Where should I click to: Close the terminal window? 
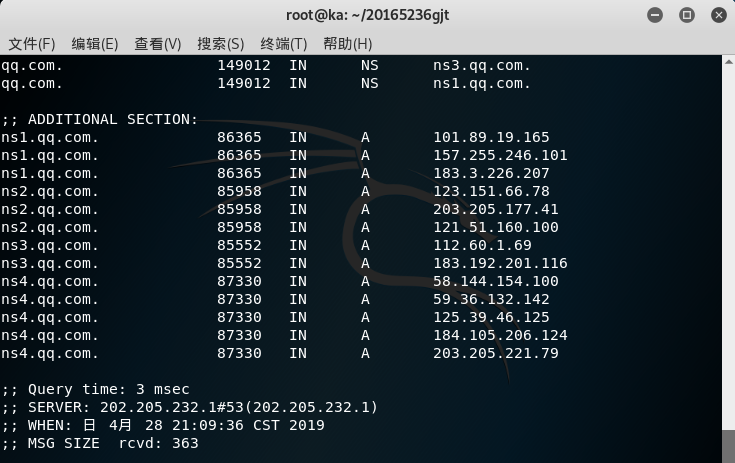[719, 15]
